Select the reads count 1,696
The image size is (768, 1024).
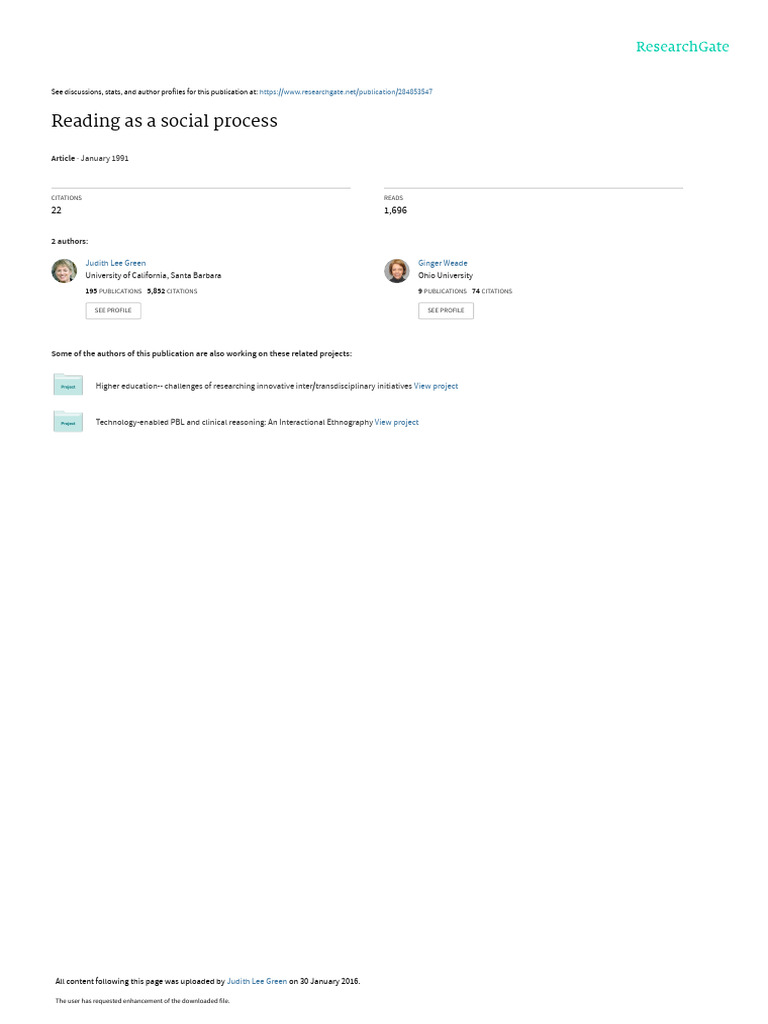click(x=395, y=210)
